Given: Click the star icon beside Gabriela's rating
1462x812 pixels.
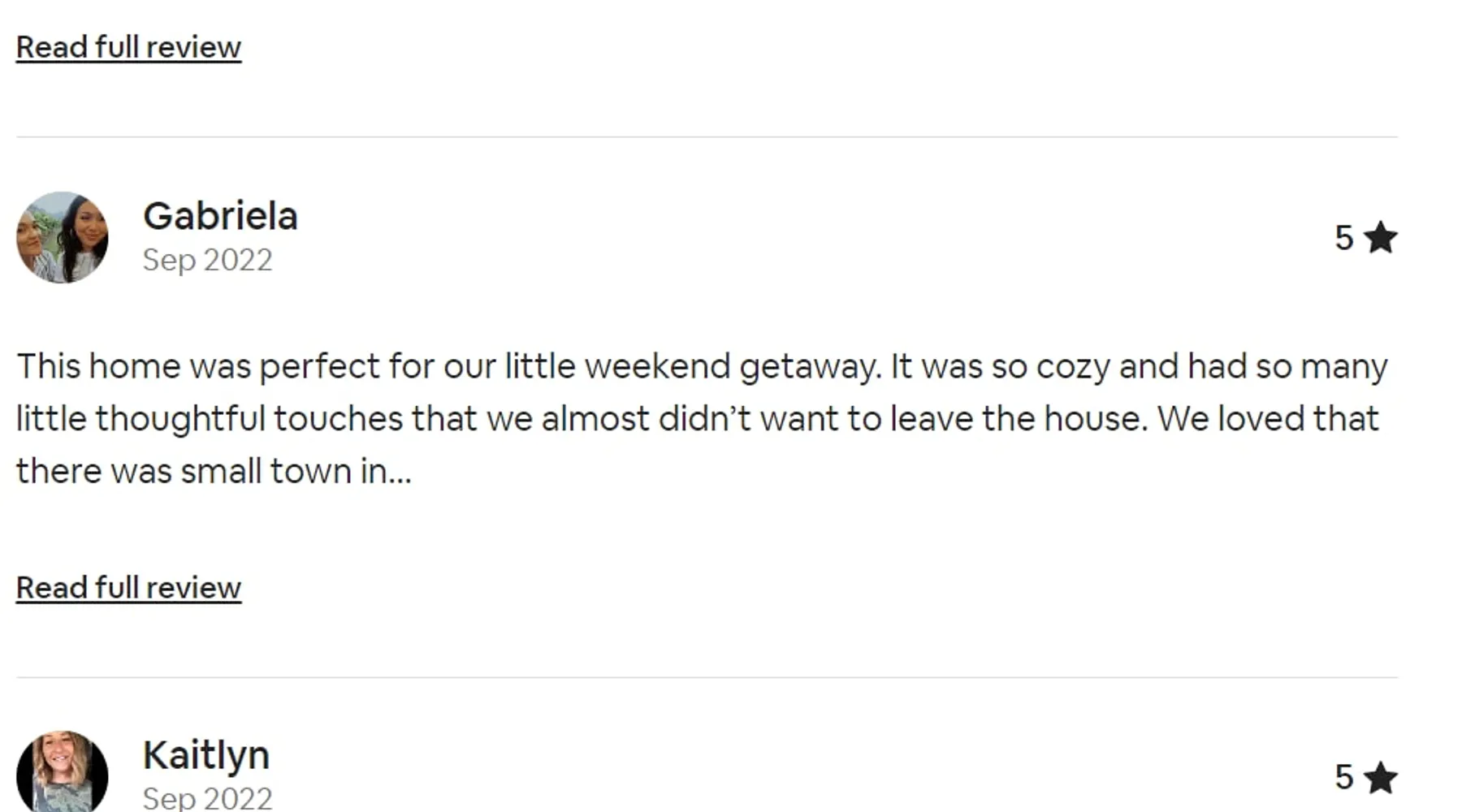Looking at the screenshot, I should (1380, 239).
